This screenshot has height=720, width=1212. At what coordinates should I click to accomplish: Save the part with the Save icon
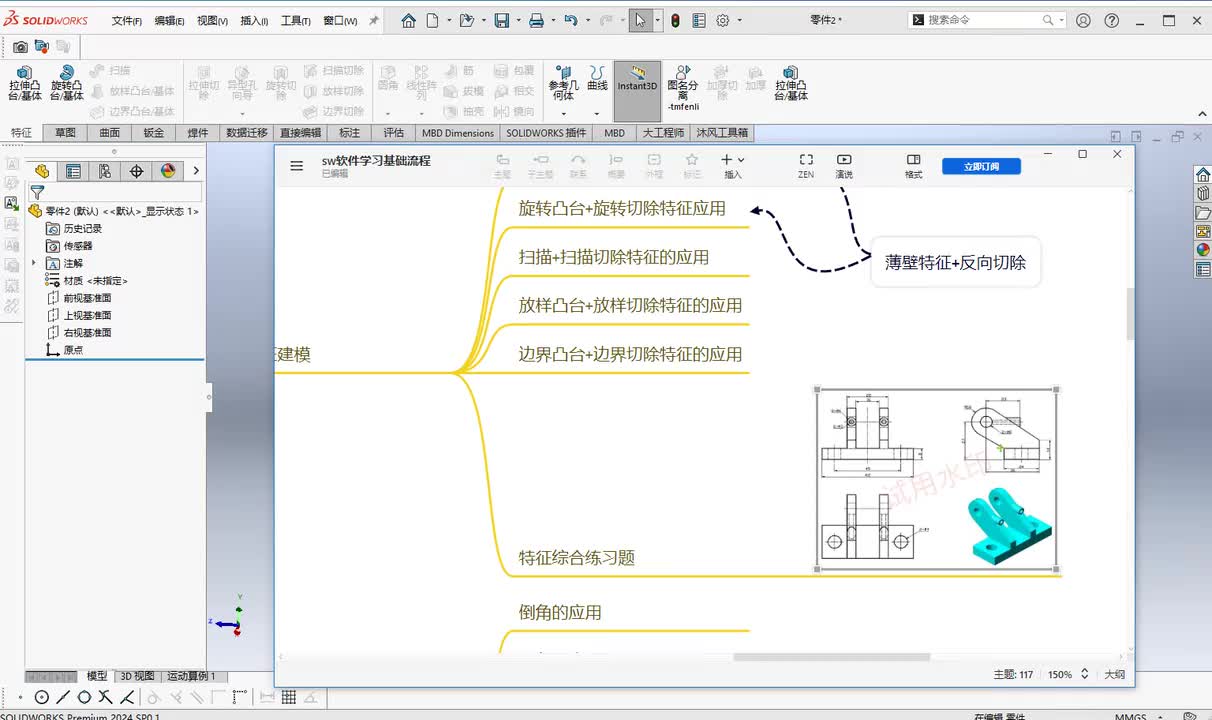502,20
